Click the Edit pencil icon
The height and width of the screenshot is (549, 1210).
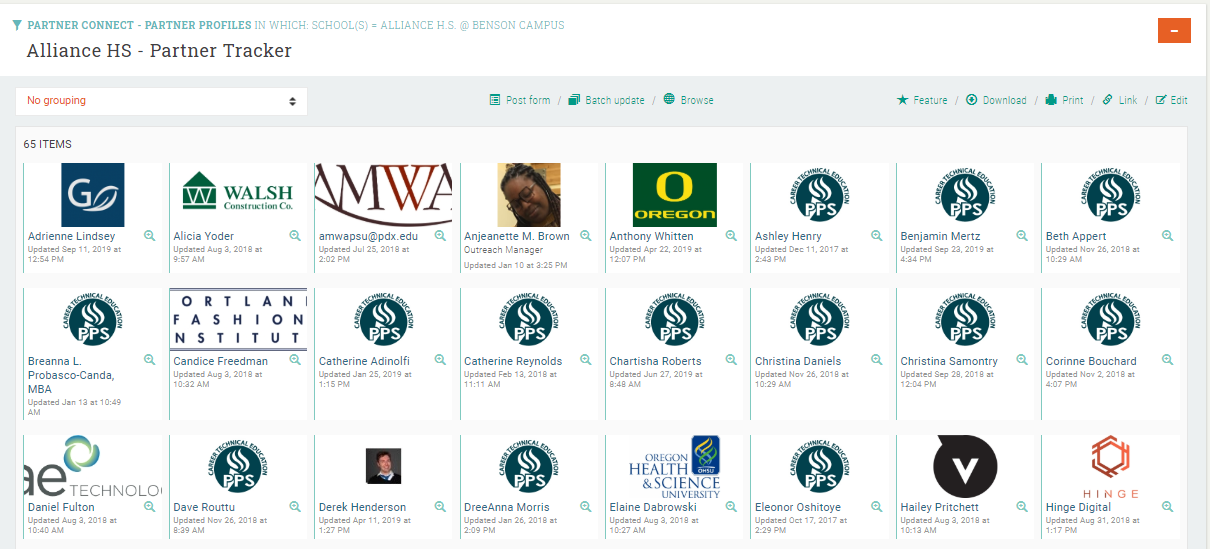point(1161,100)
